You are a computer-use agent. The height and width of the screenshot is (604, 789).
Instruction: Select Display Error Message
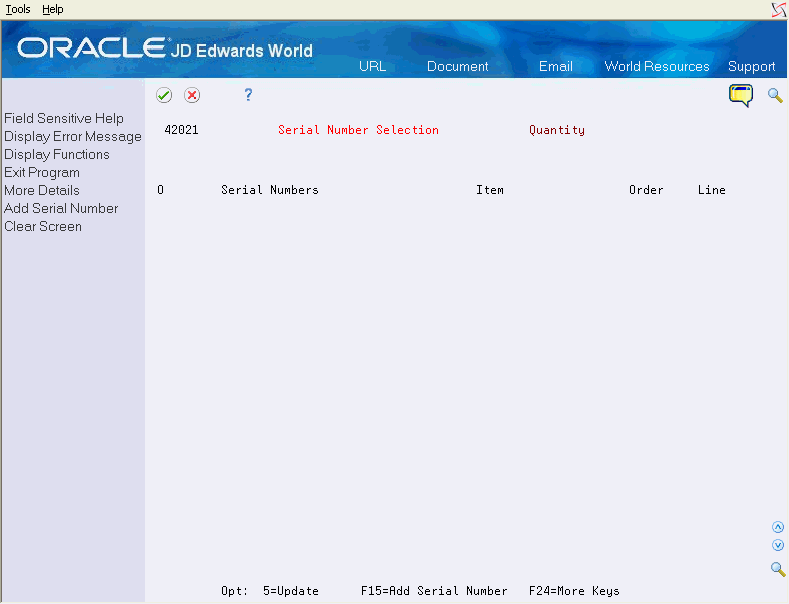pos(73,136)
